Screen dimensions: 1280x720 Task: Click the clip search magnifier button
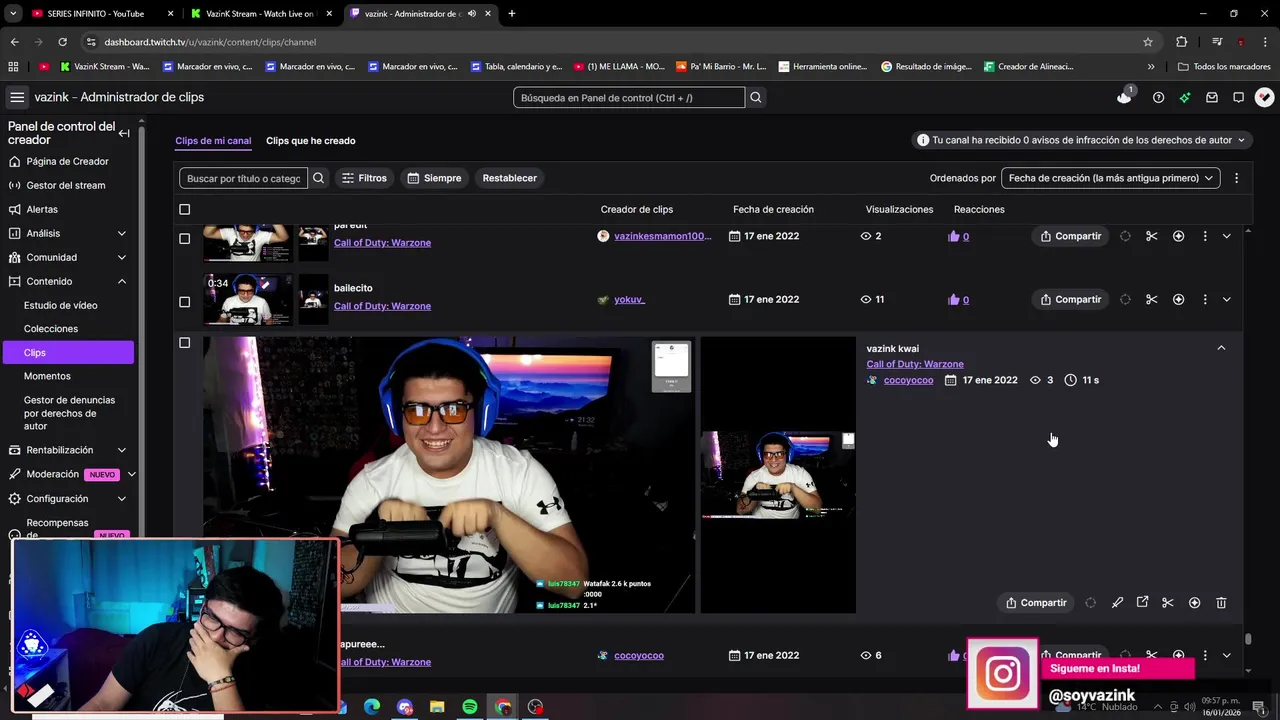tap(318, 178)
